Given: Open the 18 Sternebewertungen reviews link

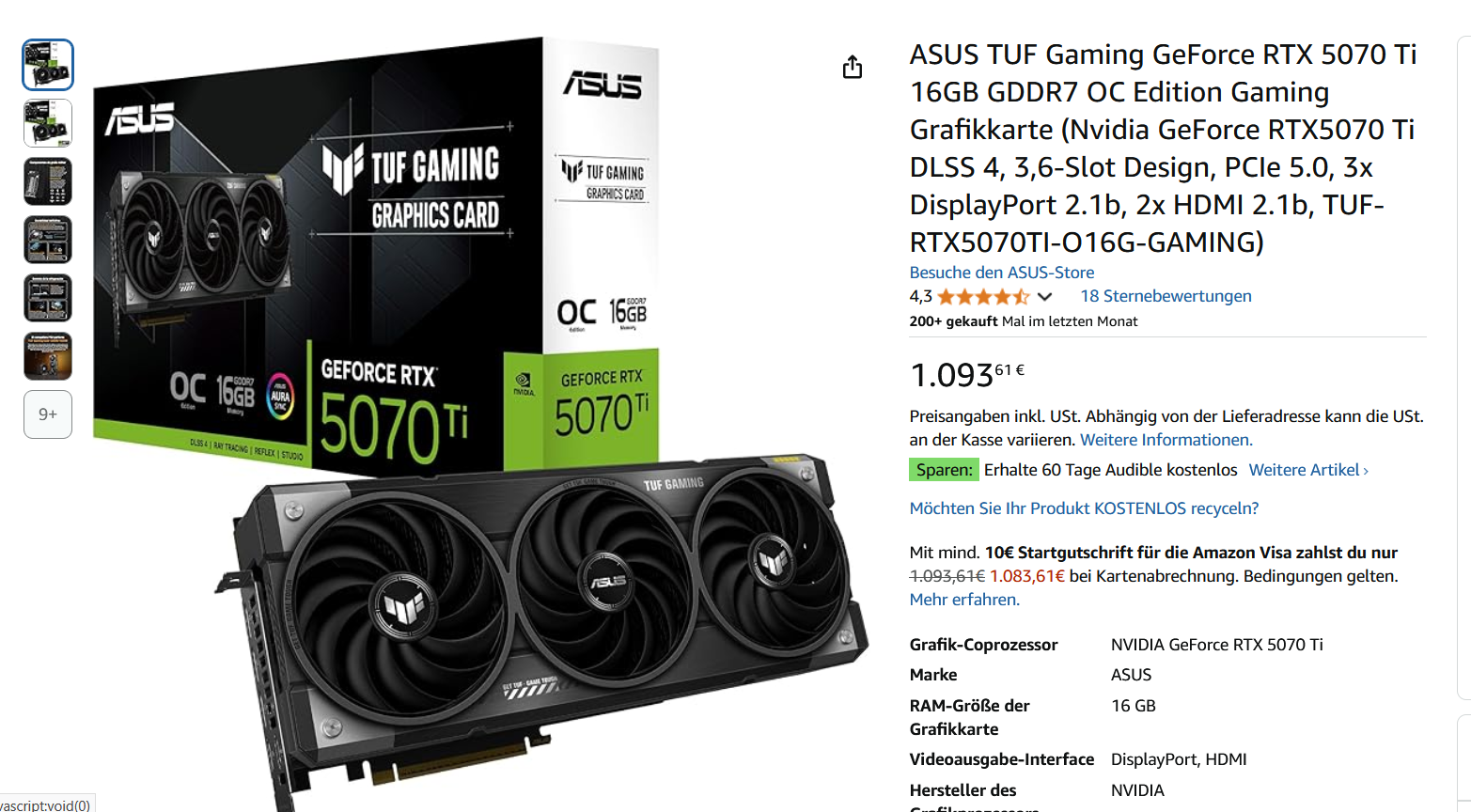Looking at the screenshot, I should [1166, 296].
